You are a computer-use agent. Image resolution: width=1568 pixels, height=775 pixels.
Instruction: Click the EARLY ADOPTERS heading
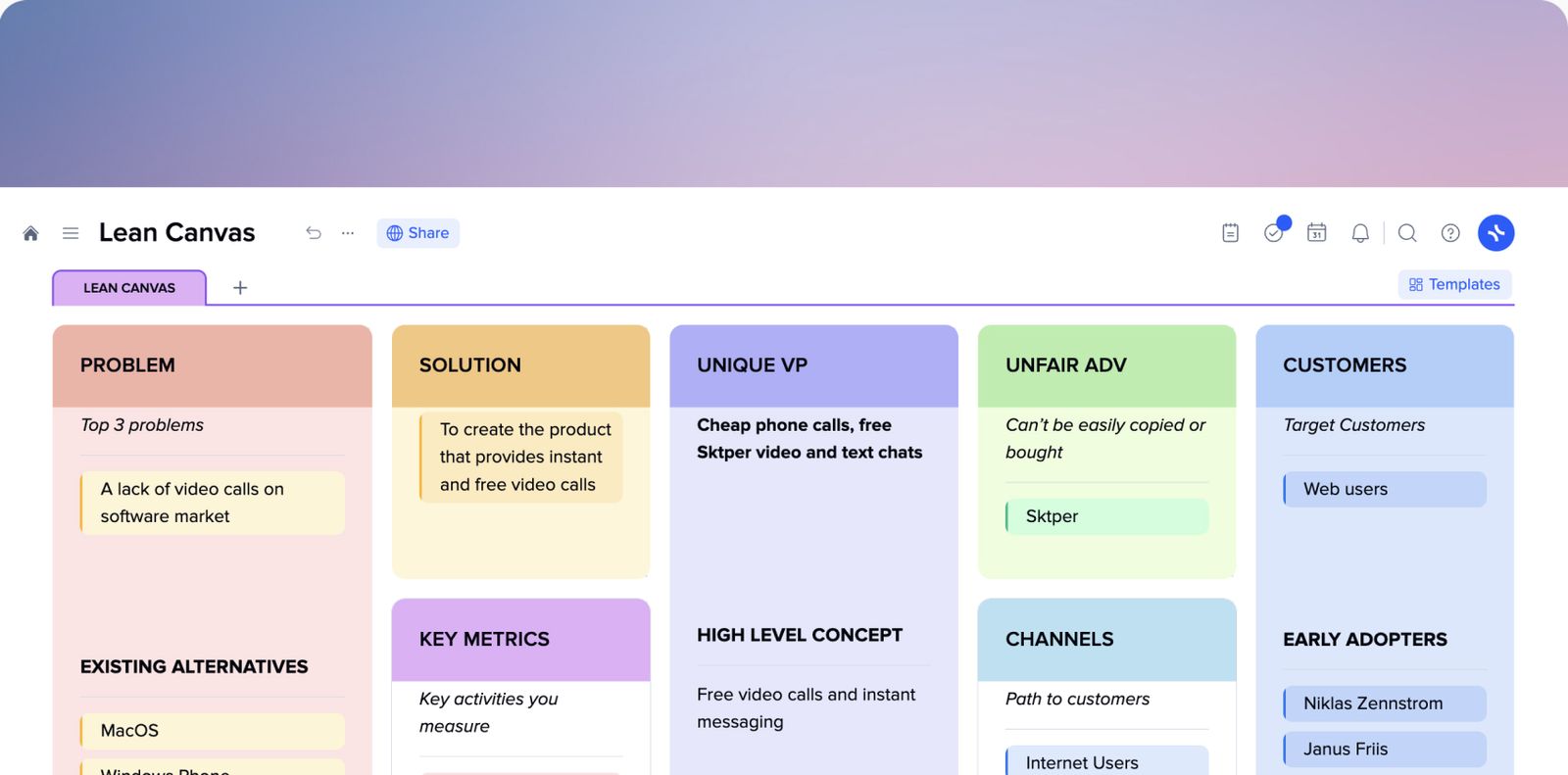(1365, 640)
